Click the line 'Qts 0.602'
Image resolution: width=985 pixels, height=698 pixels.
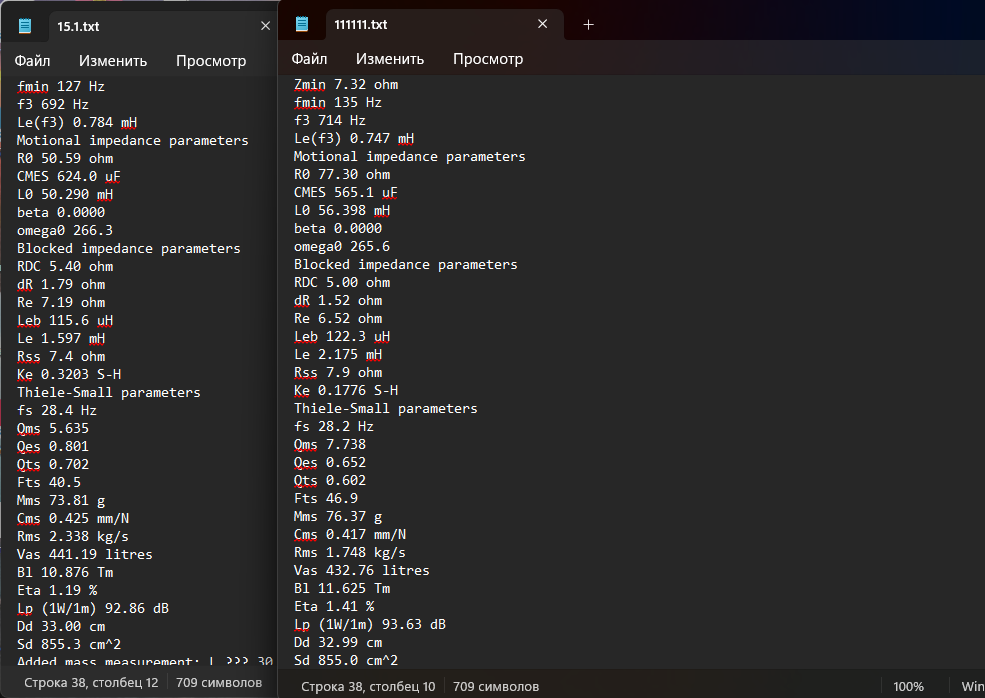pyautogui.click(x=330, y=481)
